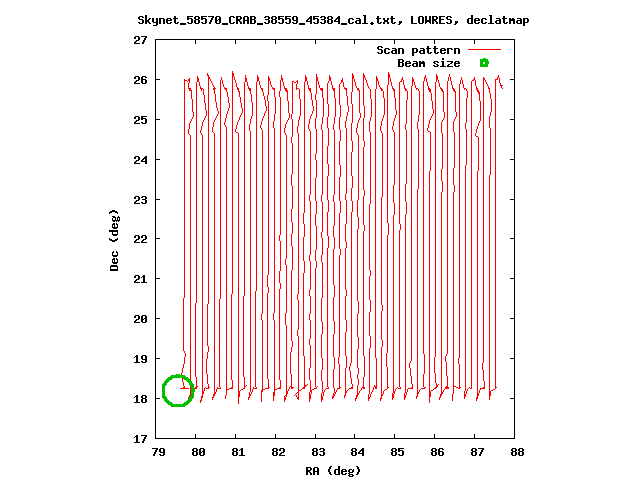Click the y-axis tick label 22
Screen dimensions: 640x480
point(140,239)
